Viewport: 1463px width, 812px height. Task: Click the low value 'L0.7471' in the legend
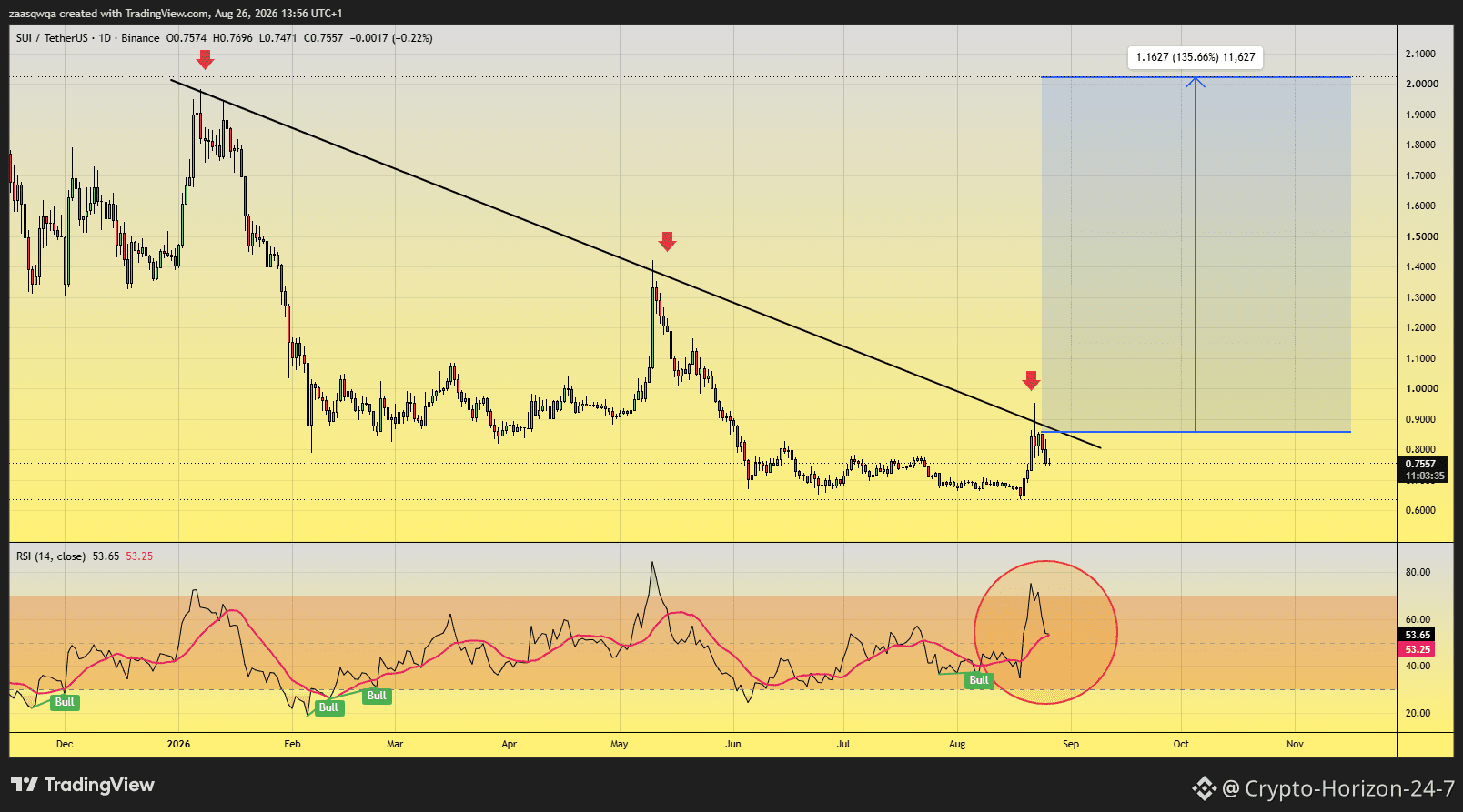[x=278, y=38]
